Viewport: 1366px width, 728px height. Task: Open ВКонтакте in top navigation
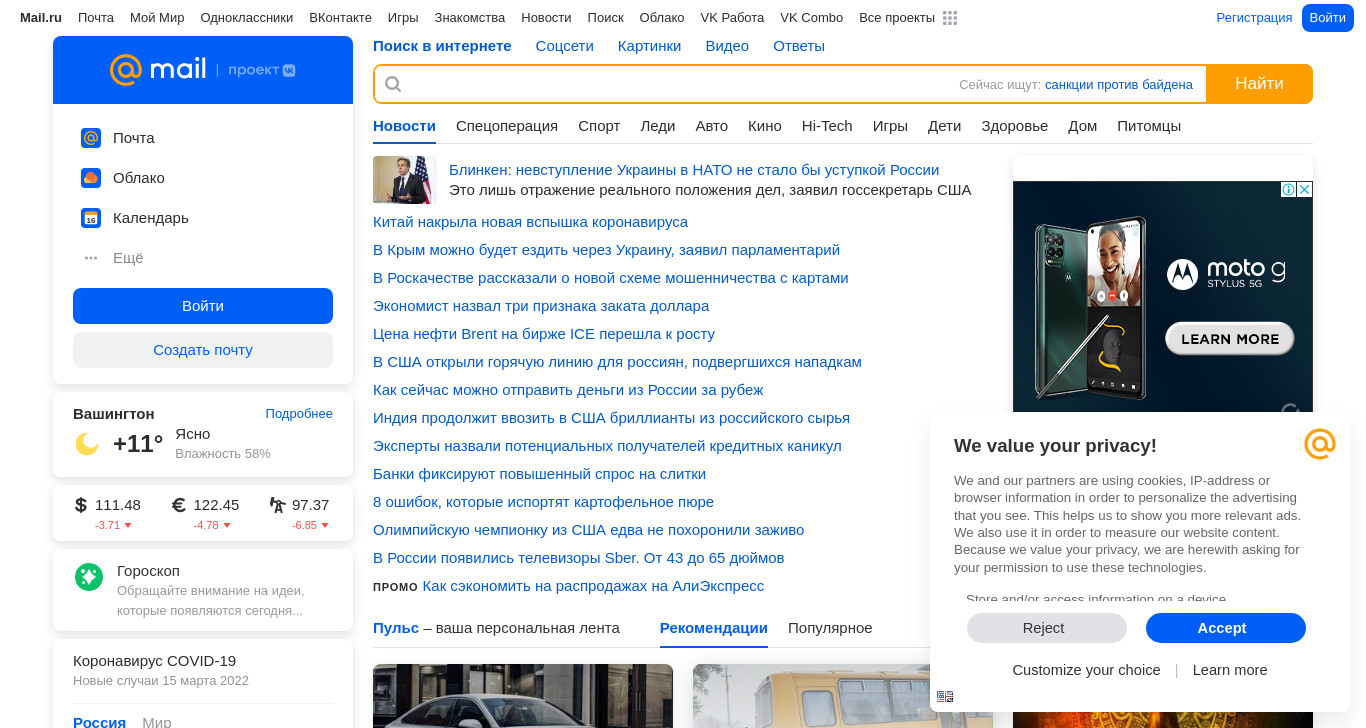click(x=340, y=18)
